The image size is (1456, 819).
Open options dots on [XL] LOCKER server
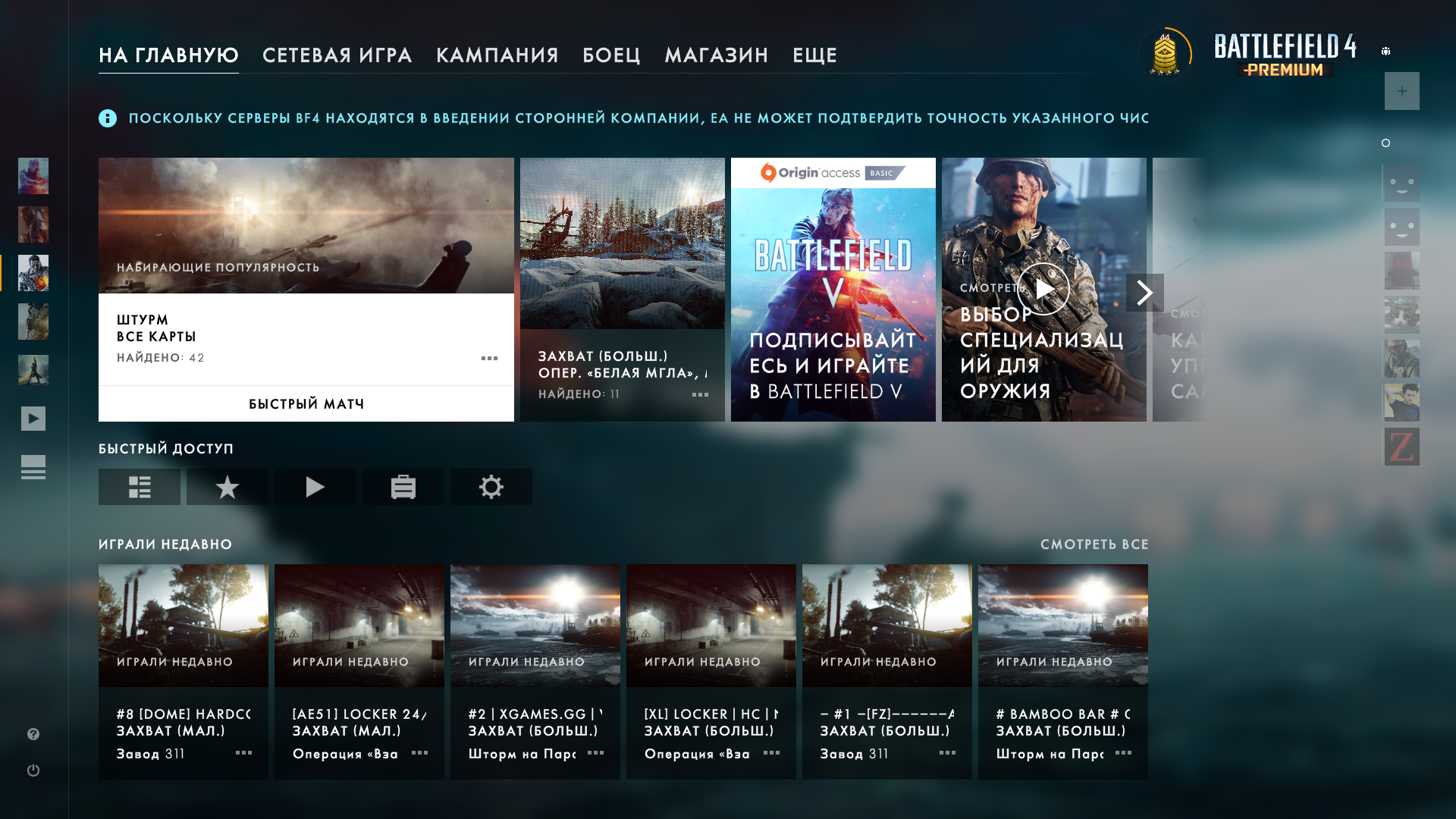click(x=772, y=753)
